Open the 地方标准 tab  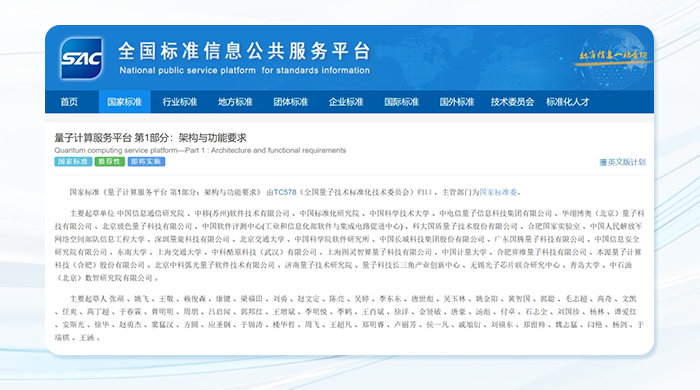(235, 102)
